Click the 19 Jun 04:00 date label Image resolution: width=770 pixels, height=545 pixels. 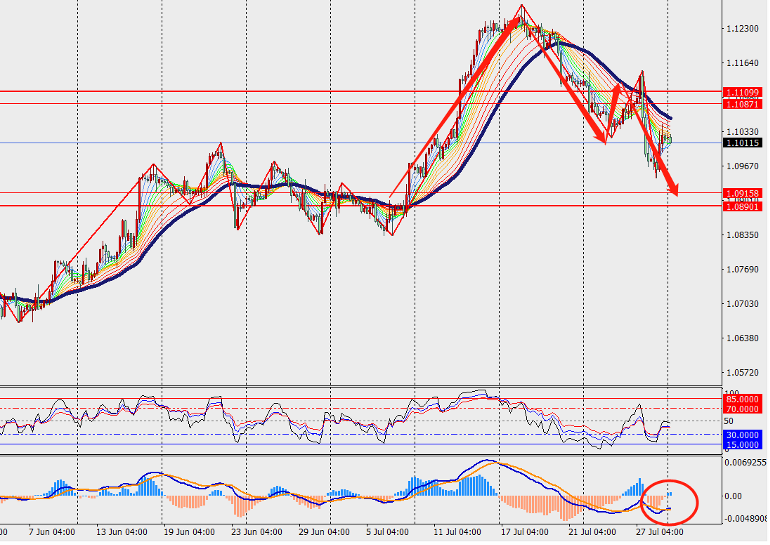point(189,532)
